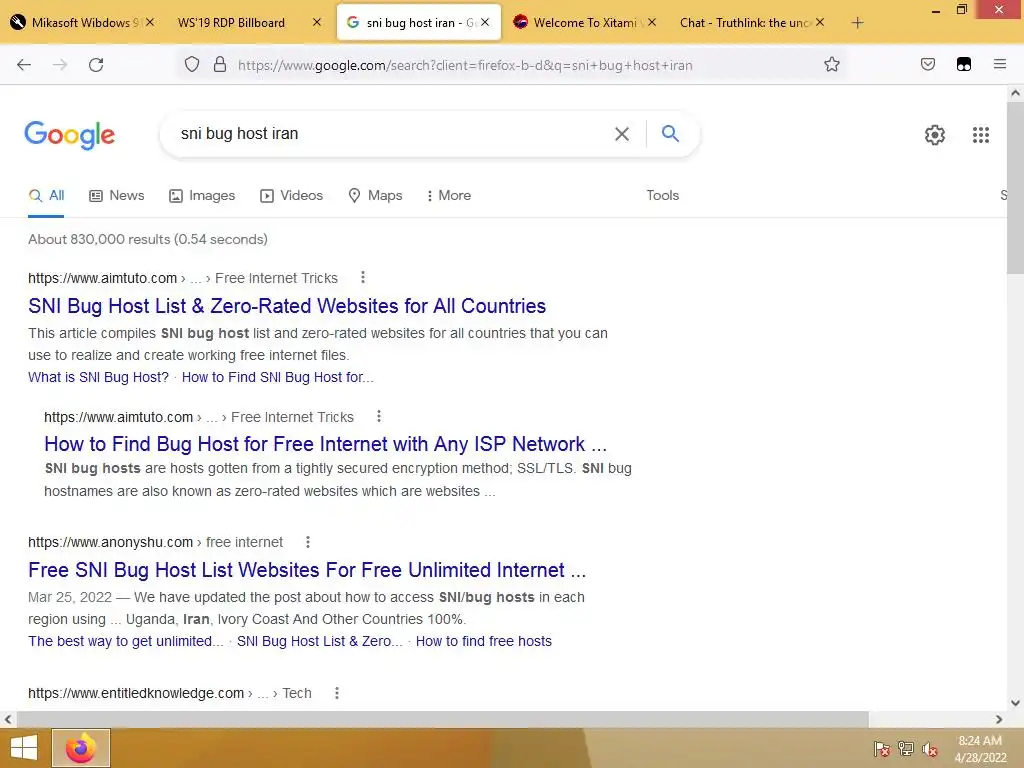Open SNI Bug Host List & Zero-Rated result
Viewport: 1024px width, 768px height.
[x=287, y=306]
